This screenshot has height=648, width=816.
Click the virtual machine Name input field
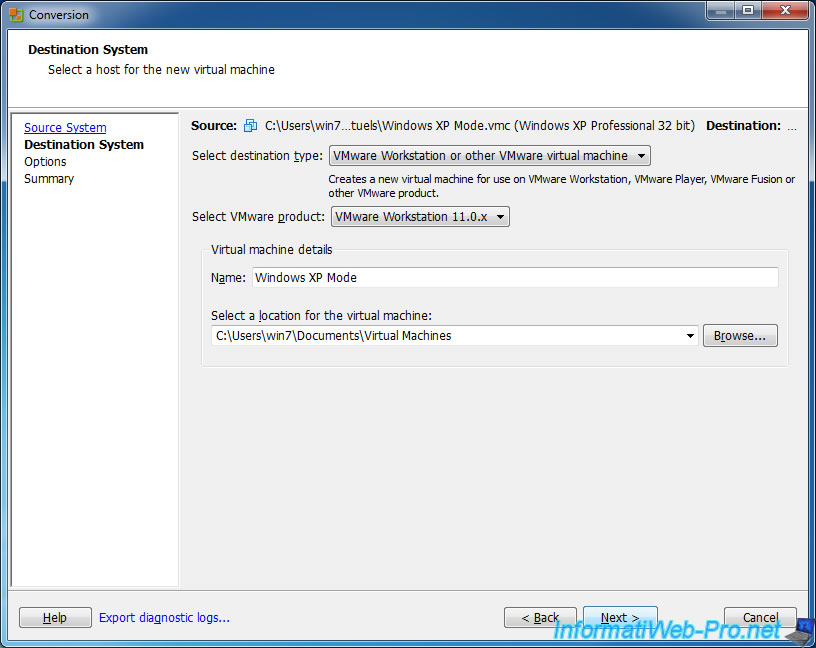(x=515, y=277)
